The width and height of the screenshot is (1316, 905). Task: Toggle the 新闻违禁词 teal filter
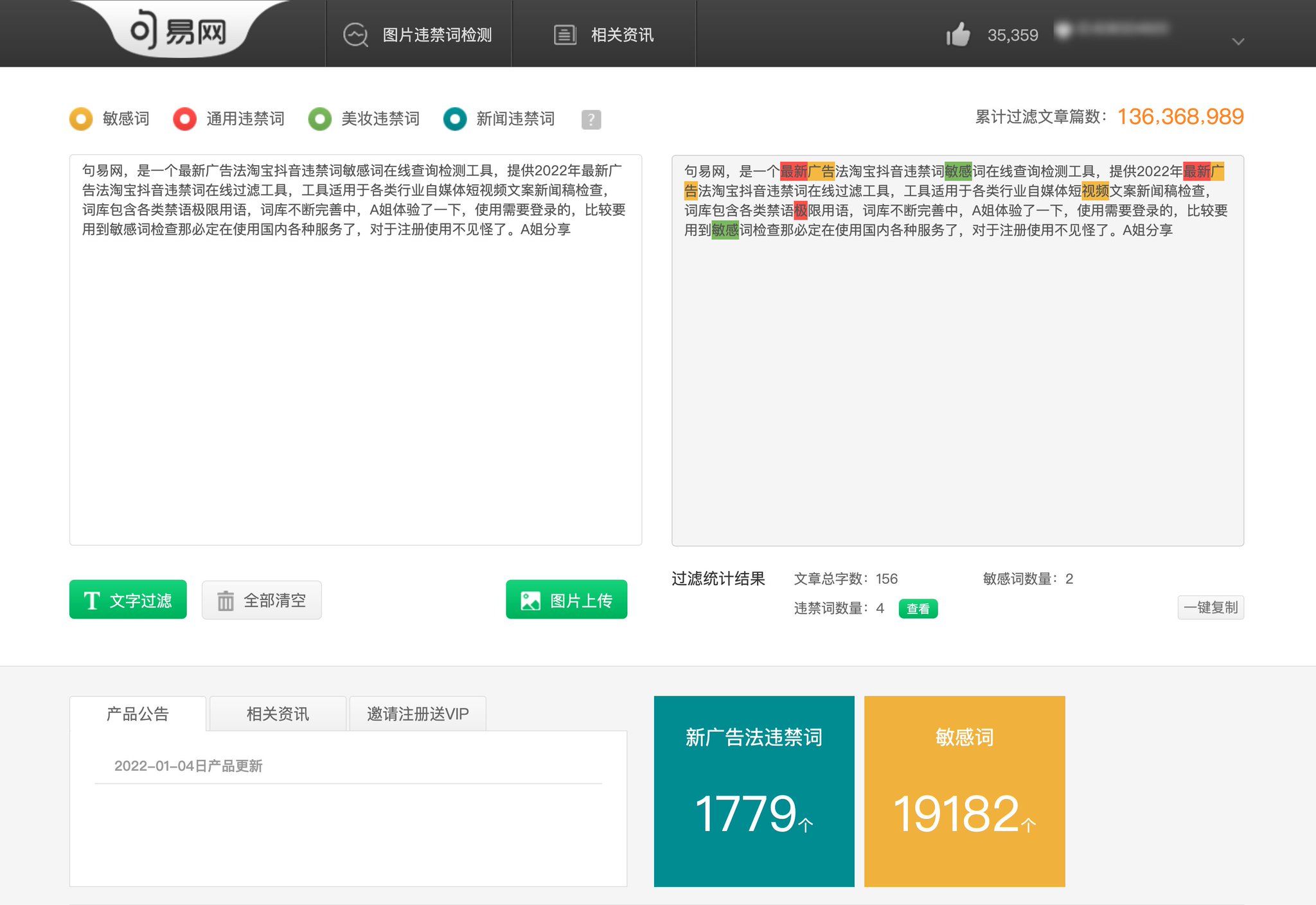(455, 119)
